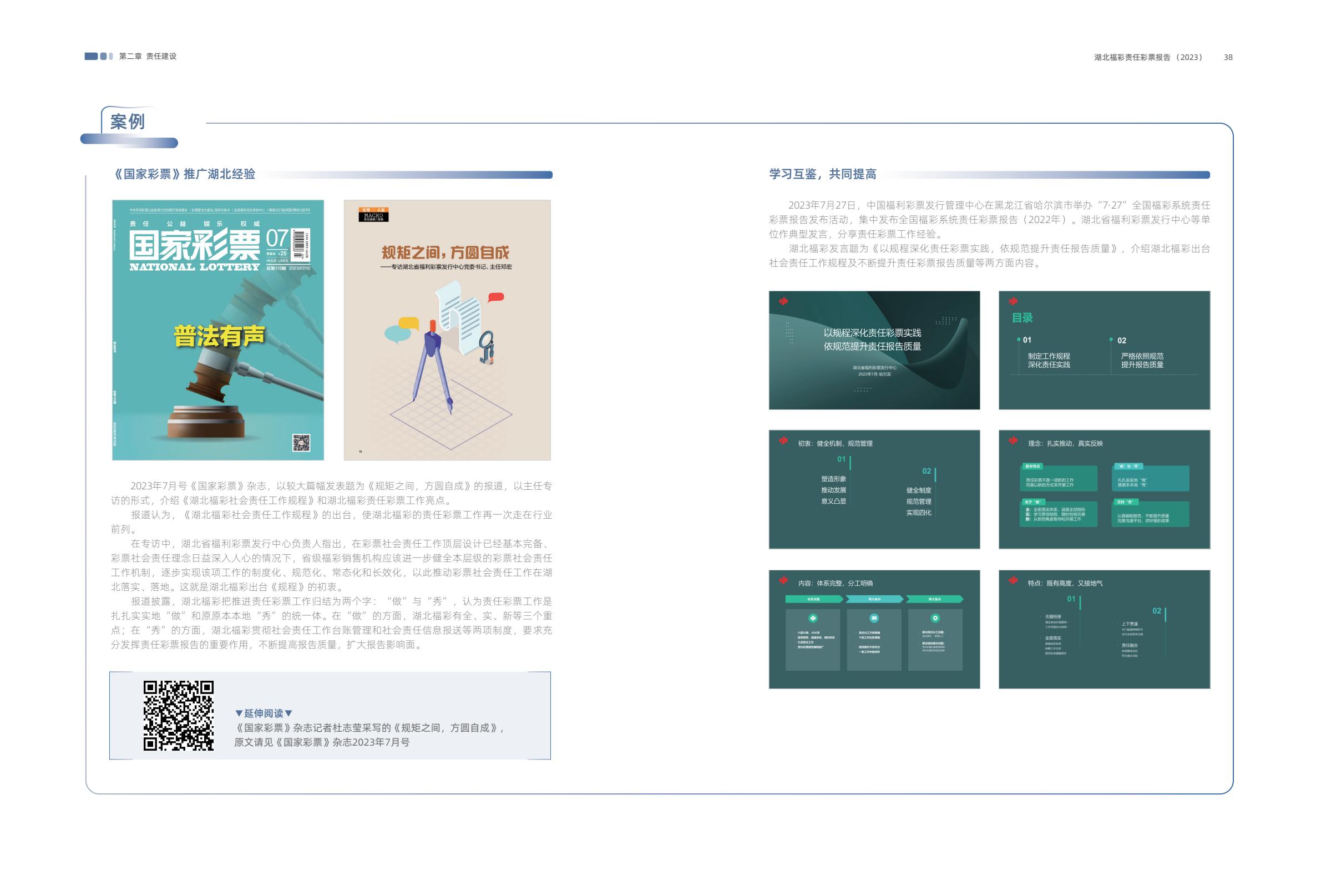Click the 基本特点 box in the 理念 slide
The width and height of the screenshot is (1321, 896).
(x=1059, y=478)
